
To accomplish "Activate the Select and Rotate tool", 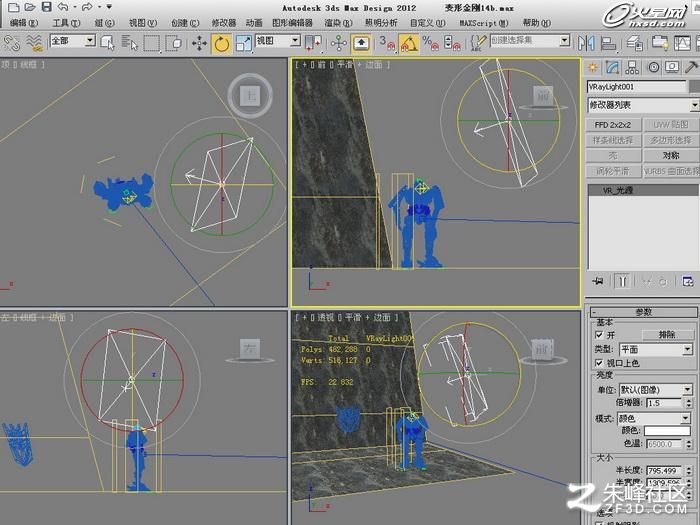I will pos(222,43).
